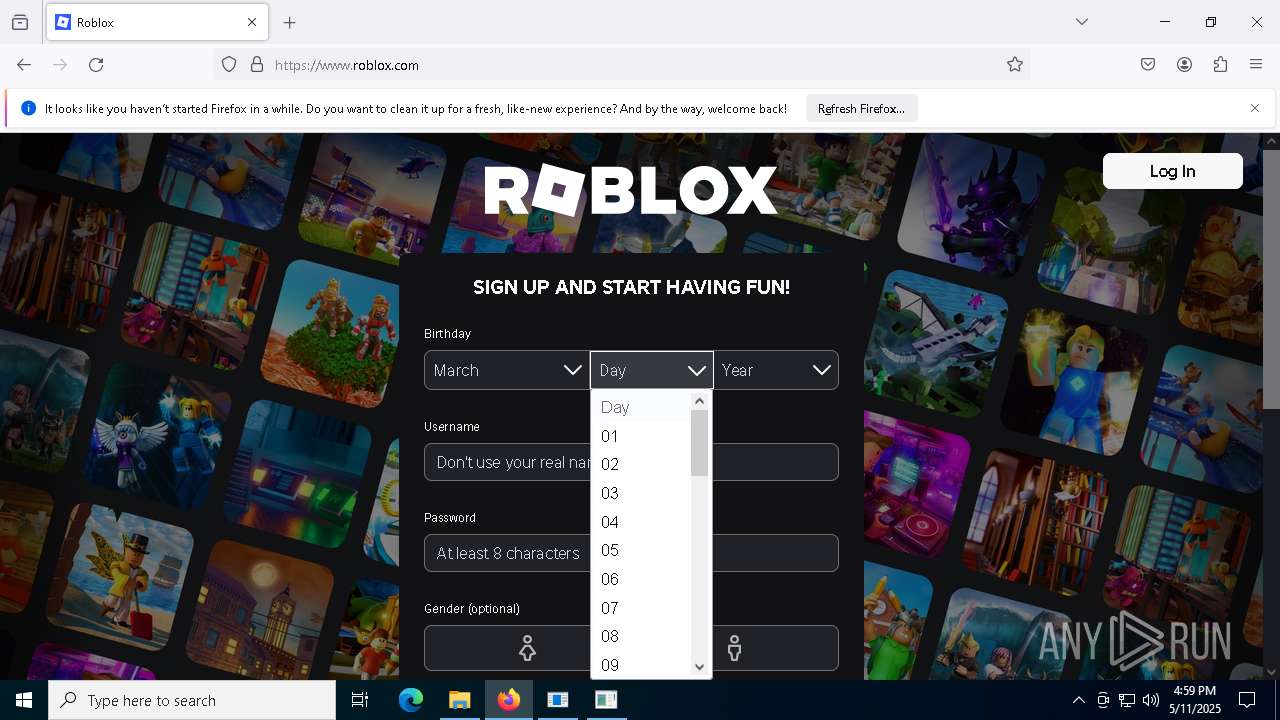Click Refresh Firefox button

861,108
